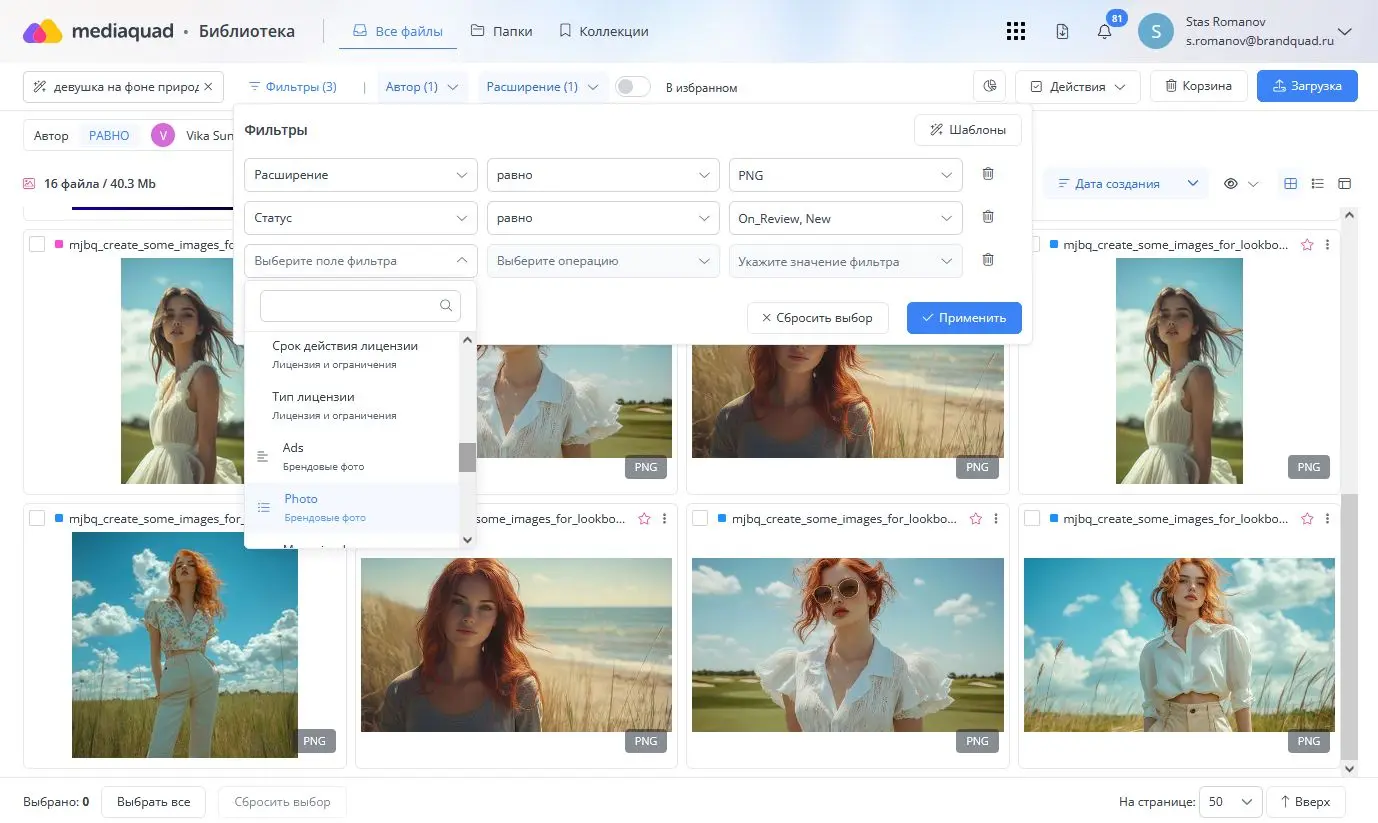Open the 'Автор (1)' filter dropdown

[421, 86]
